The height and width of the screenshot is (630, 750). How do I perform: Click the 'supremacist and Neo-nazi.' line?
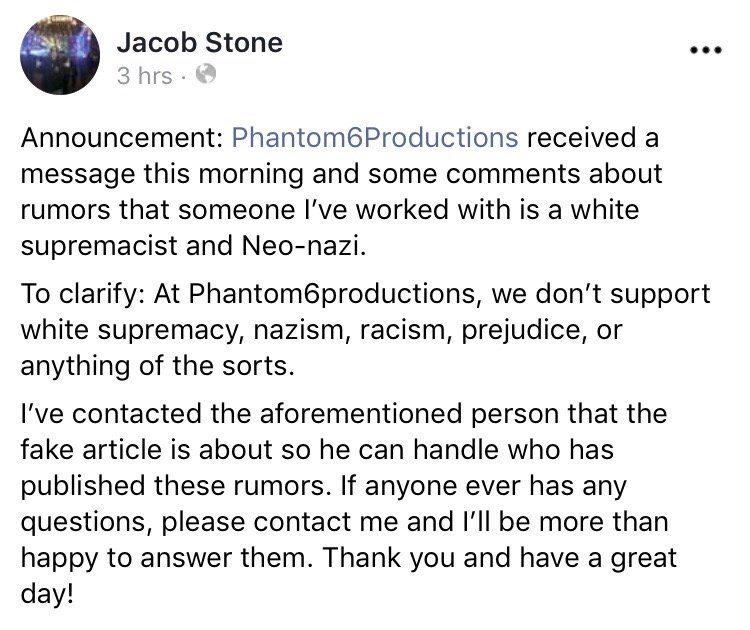pyautogui.click(x=193, y=245)
